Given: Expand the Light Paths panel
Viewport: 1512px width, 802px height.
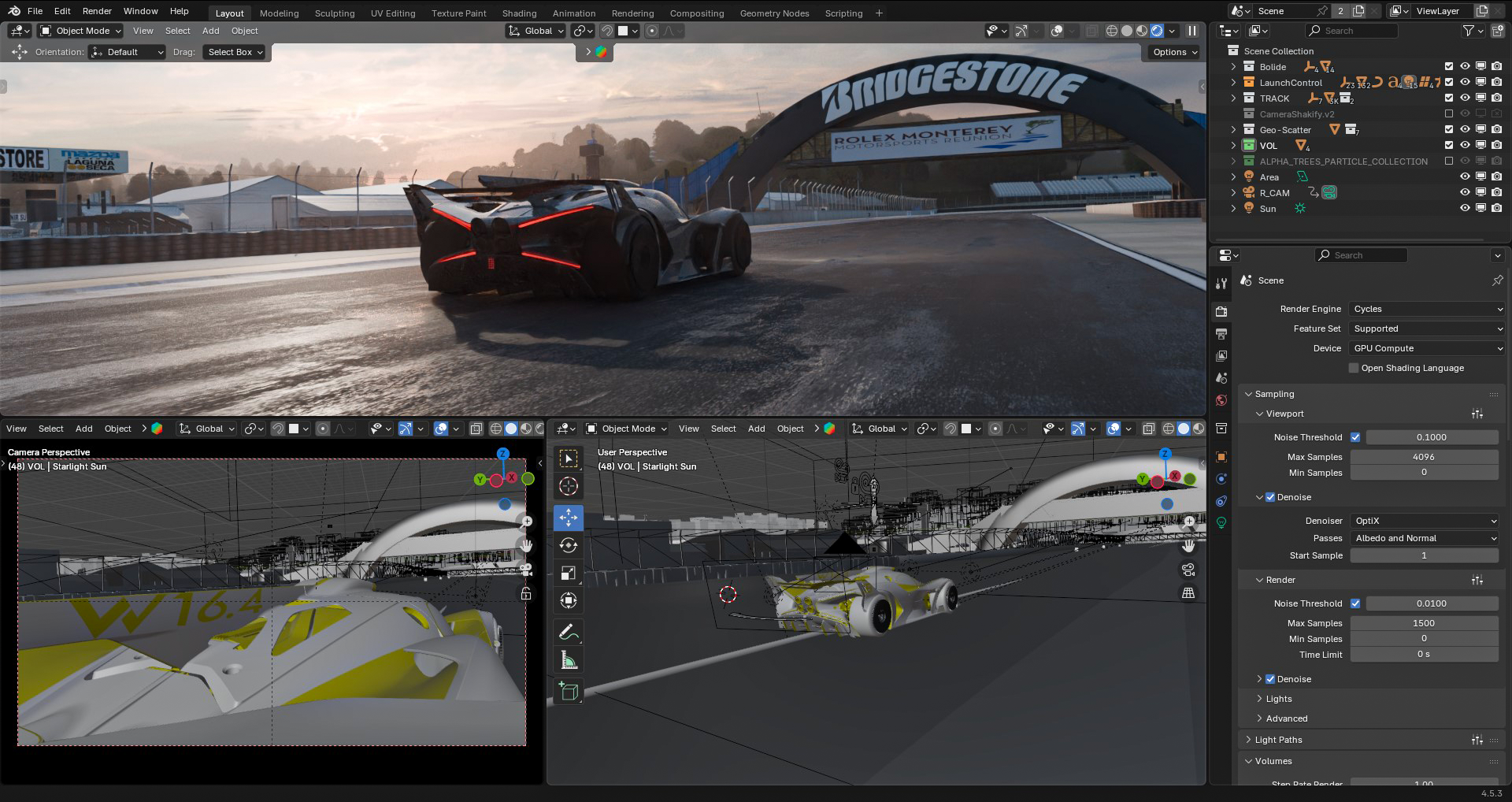Looking at the screenshot, I should click(x=1278, y=740).
